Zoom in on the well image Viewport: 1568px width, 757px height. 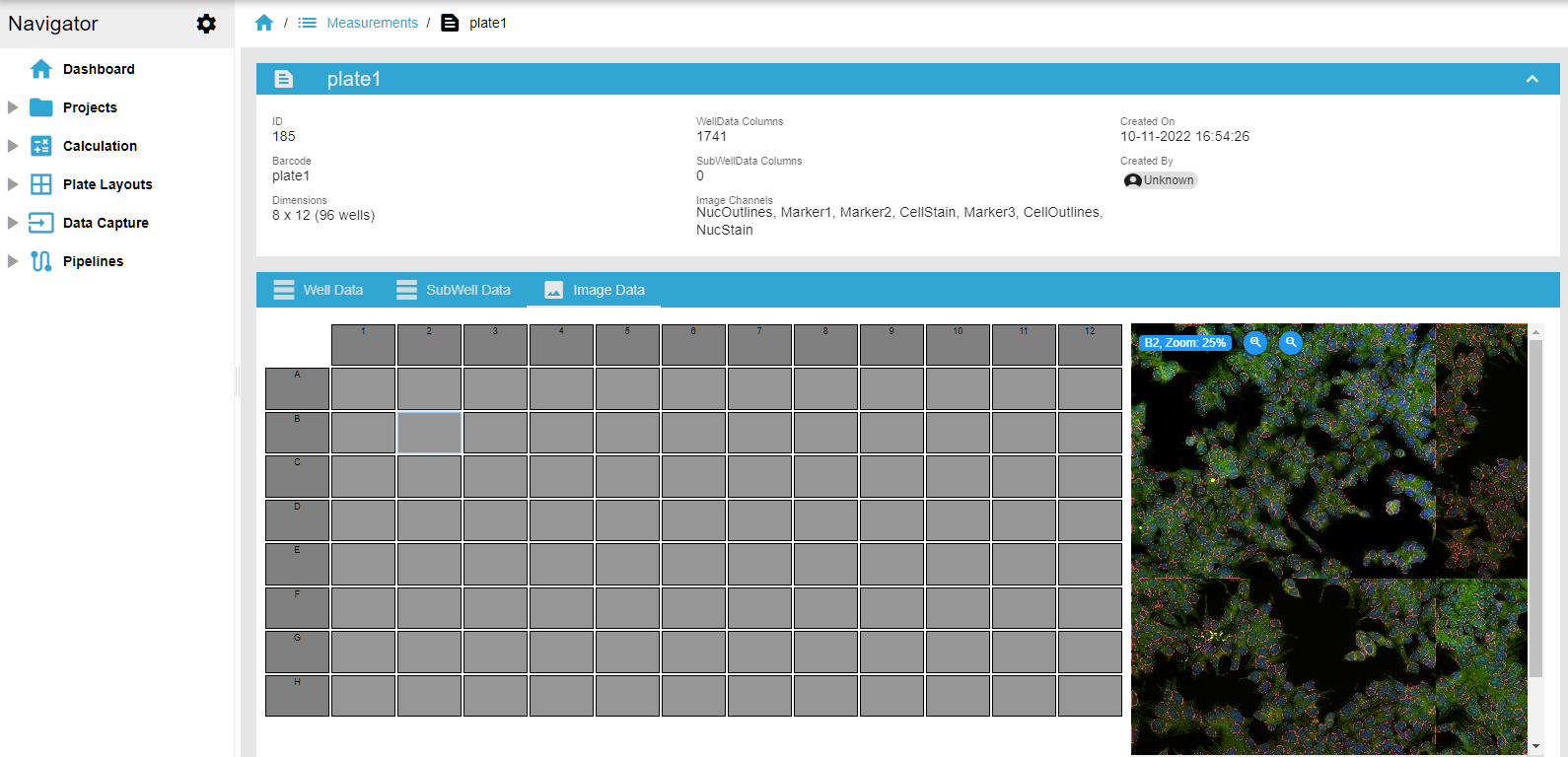point(1255,342)
